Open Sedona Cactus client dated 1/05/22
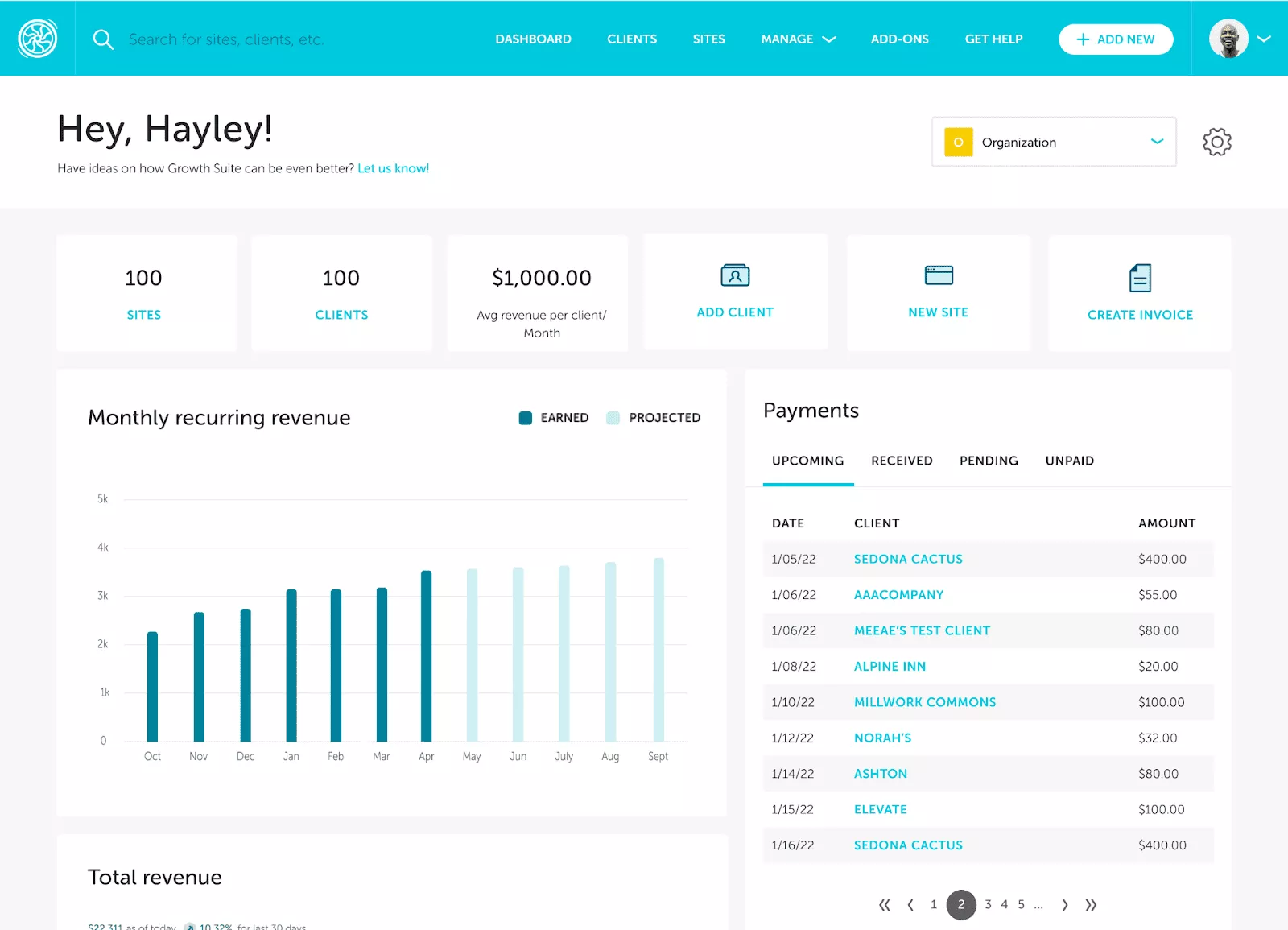Image resolution: width=1288 pixels, height=930 pixels. point(908,559)
